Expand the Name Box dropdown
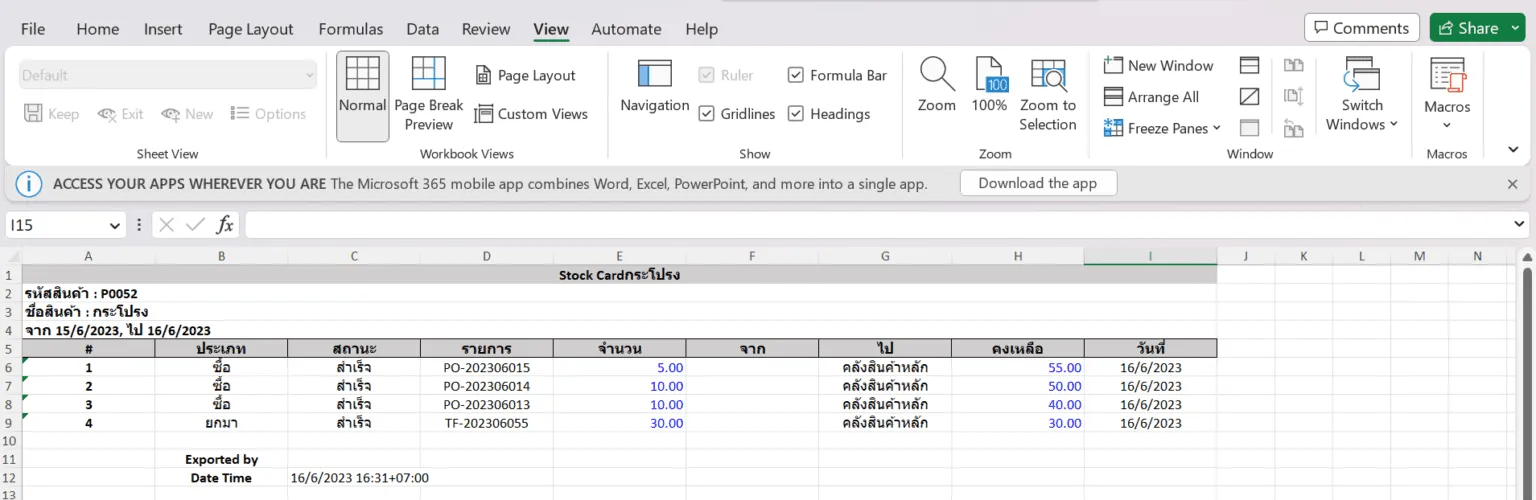Screen dimensions: 1536x500 point(114,226)
